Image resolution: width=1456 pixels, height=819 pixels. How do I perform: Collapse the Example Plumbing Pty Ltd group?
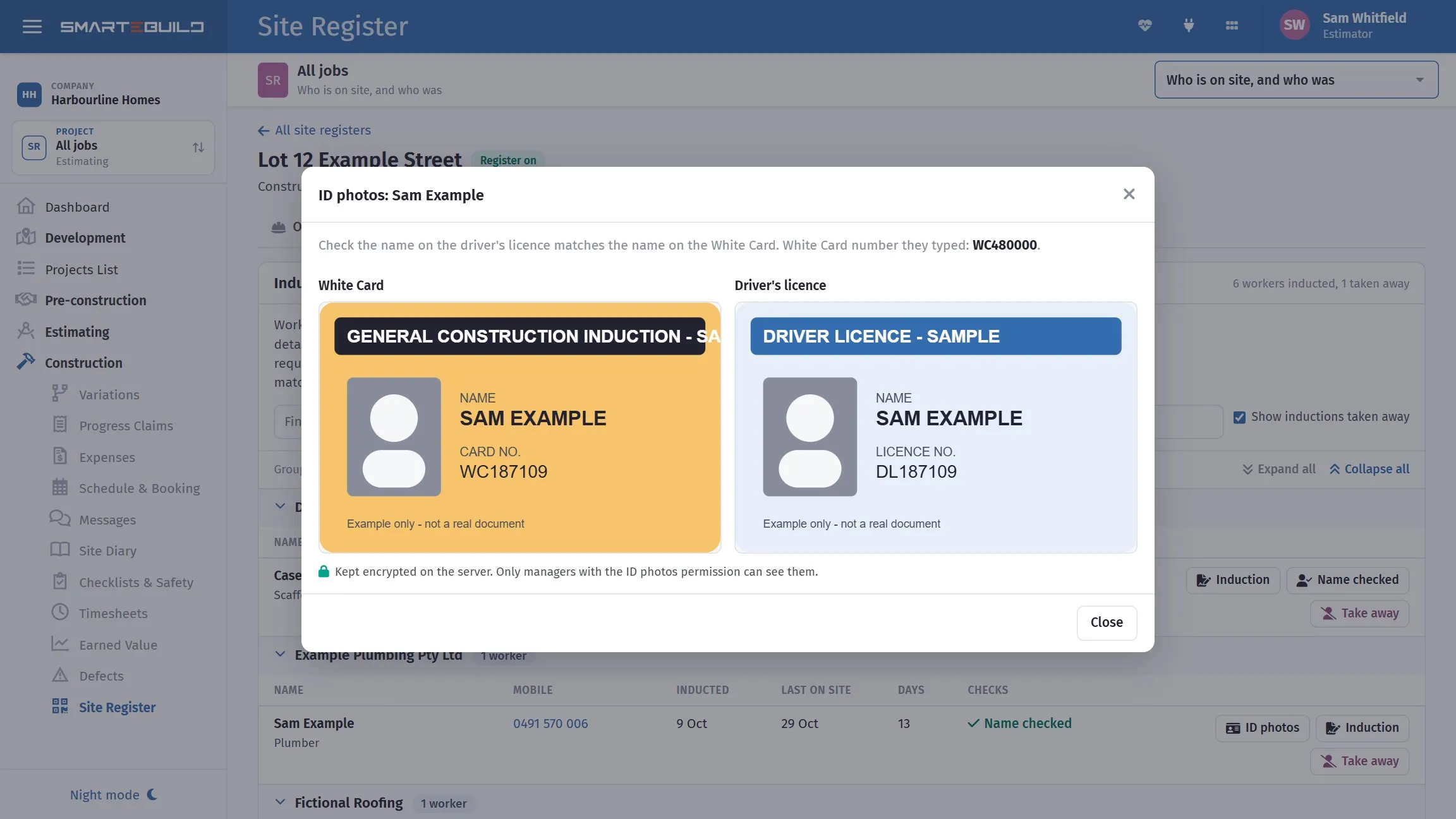point(280,655)
